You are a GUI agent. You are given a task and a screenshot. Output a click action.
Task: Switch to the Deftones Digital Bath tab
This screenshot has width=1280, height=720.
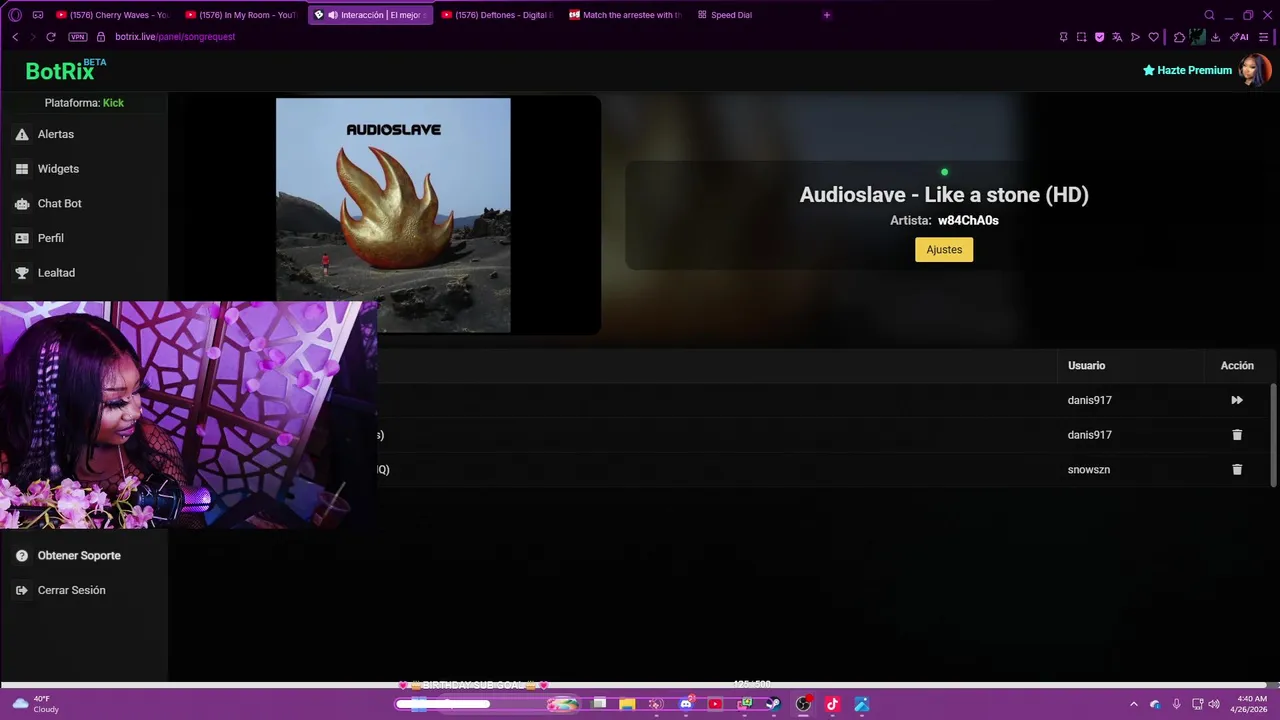[x=497, y=15]
